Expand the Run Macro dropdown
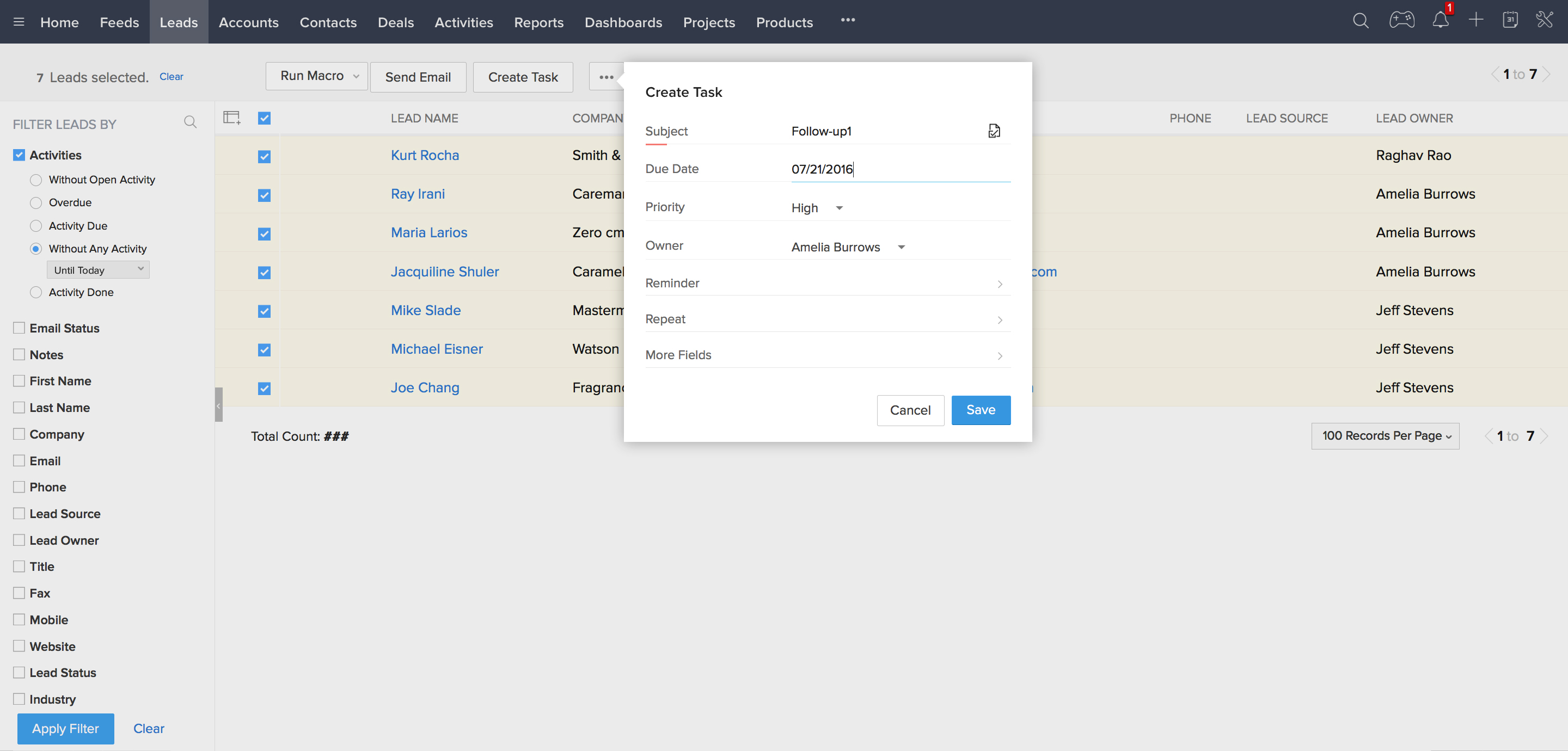This screenshot has height=751, width=1568. pyautogui.click(x=316, y=76)
